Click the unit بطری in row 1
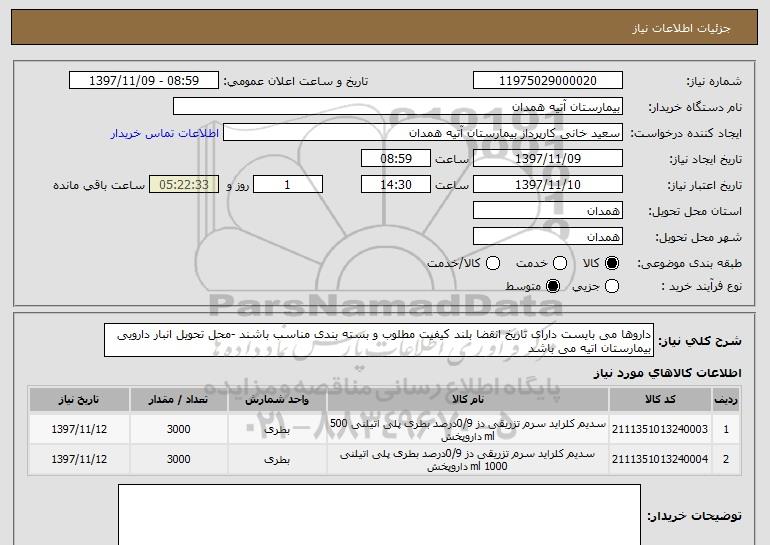The height and width of the screenshot is (545, 770). tap(277, 429)
